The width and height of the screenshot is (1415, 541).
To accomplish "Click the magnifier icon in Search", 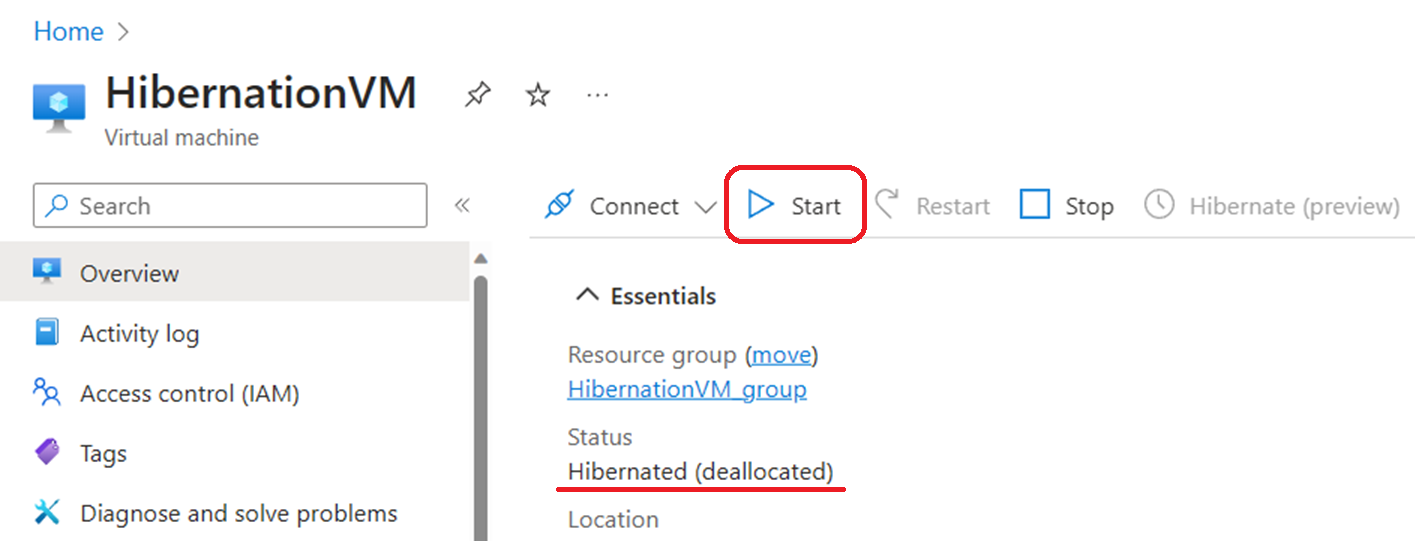I will 58,206.
